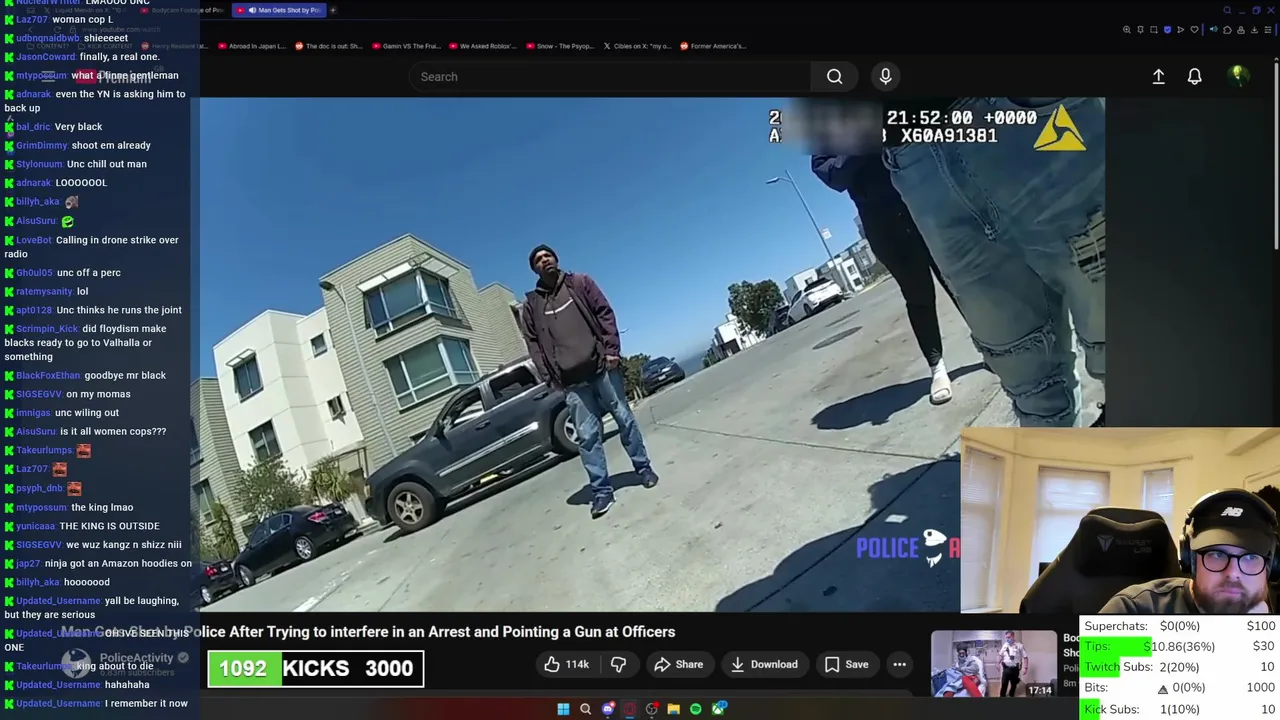This screenshot has height=720, width=1280.
Task: Click the page vertical scrollbar
Action: click(1275, 155)
